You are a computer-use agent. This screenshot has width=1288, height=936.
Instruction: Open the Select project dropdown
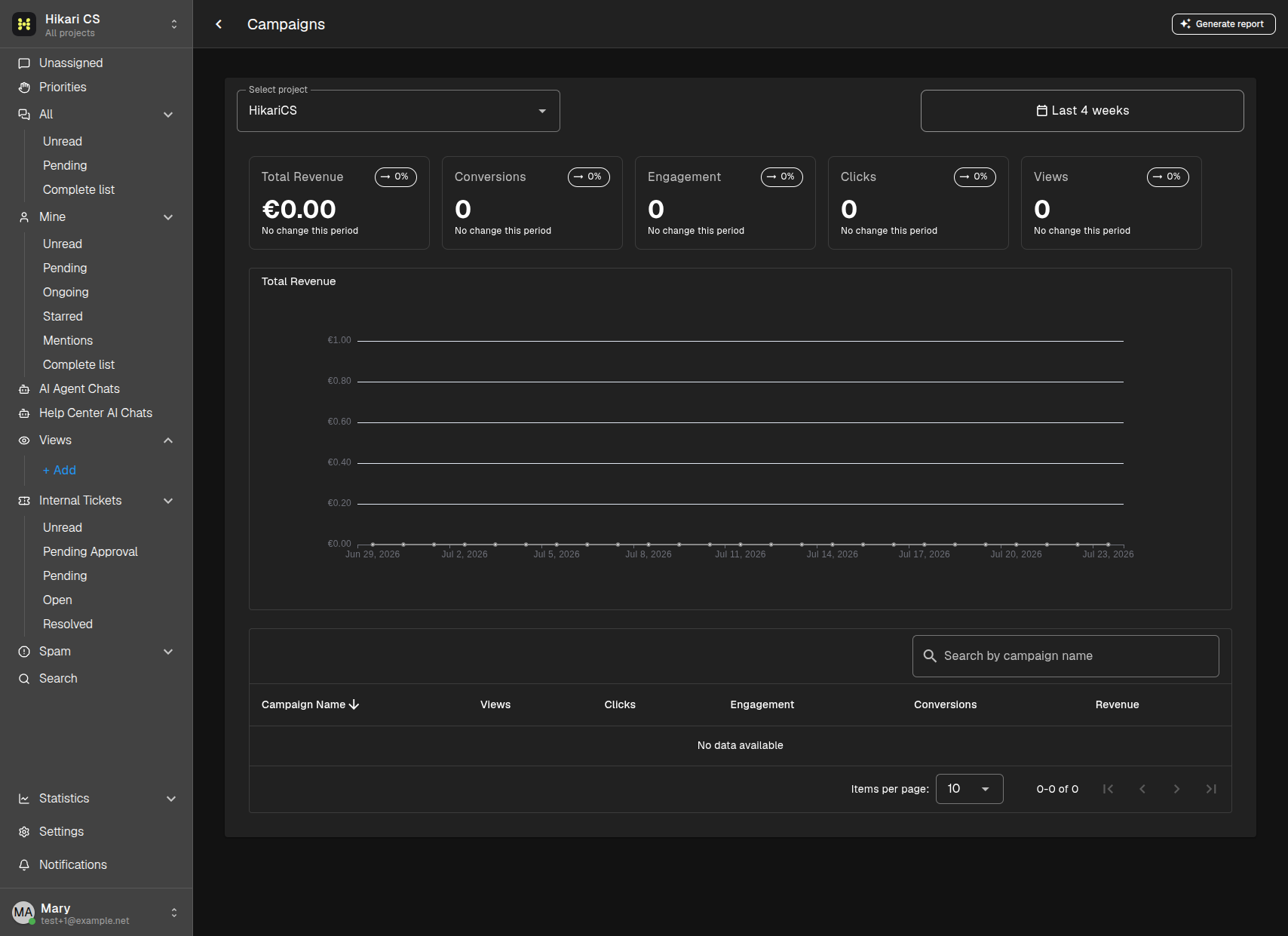(x=398, y=111)
